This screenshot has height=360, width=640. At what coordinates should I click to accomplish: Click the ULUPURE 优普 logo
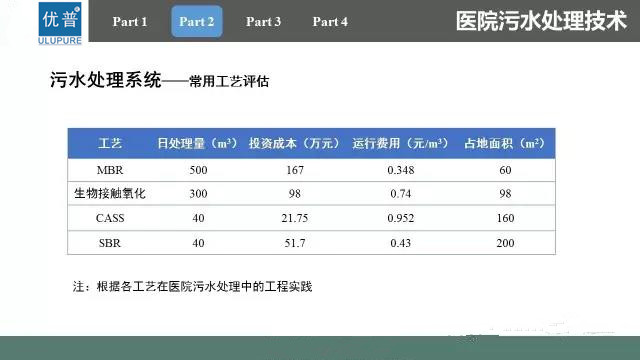[60, 23]
